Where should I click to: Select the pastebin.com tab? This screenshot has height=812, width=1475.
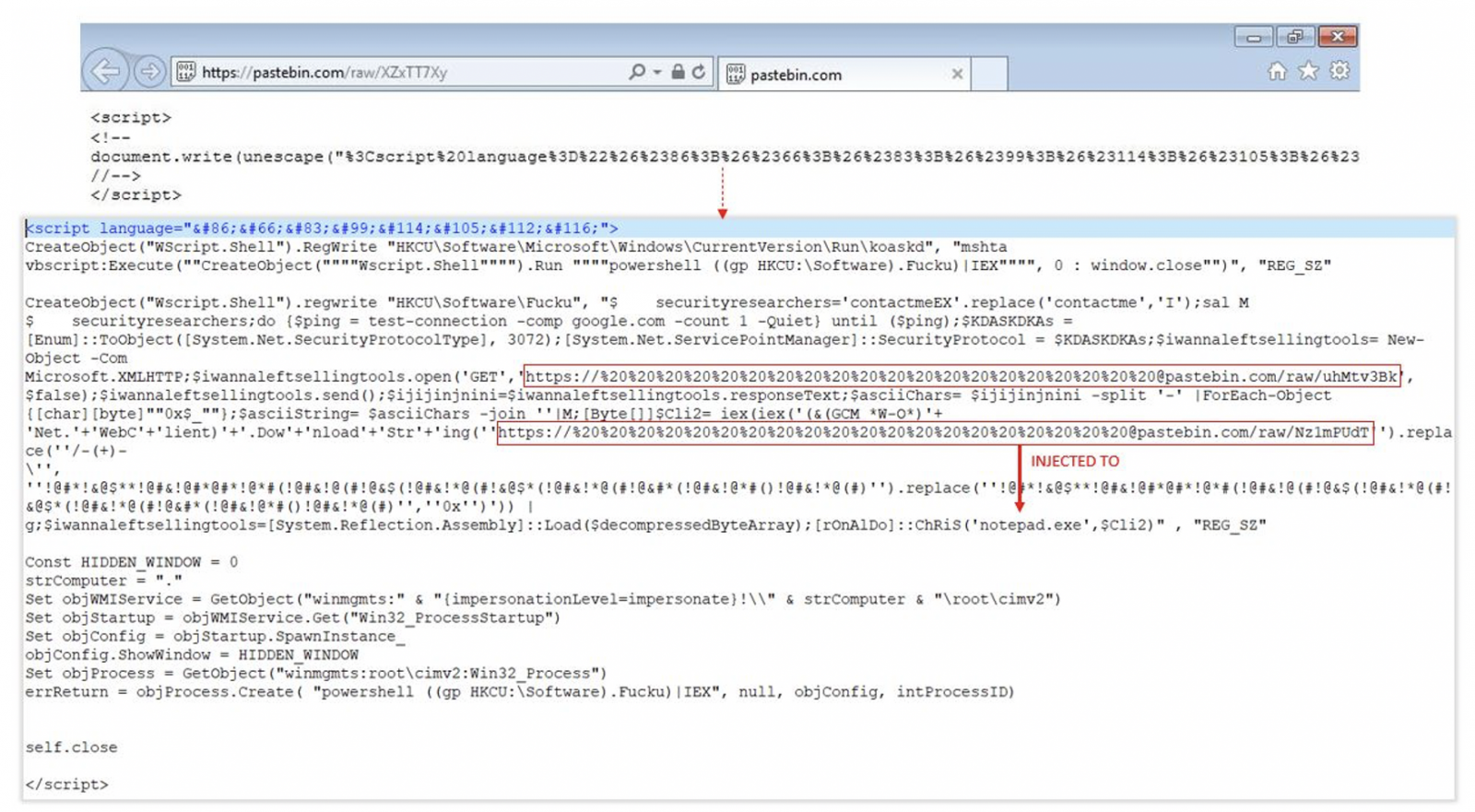[844, 74]
